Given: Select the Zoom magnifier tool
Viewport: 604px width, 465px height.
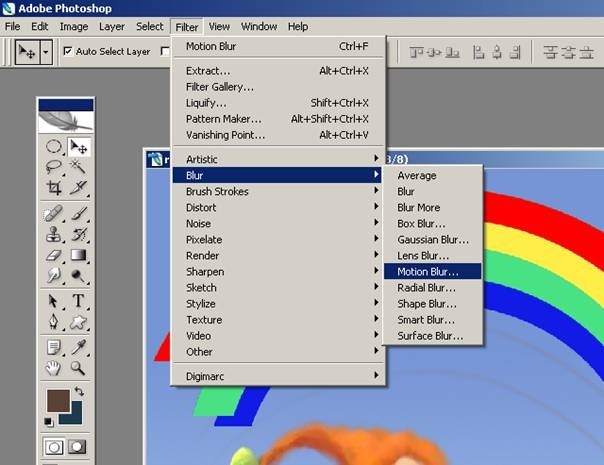Looking at the screenshot, I should pos(77,367).
